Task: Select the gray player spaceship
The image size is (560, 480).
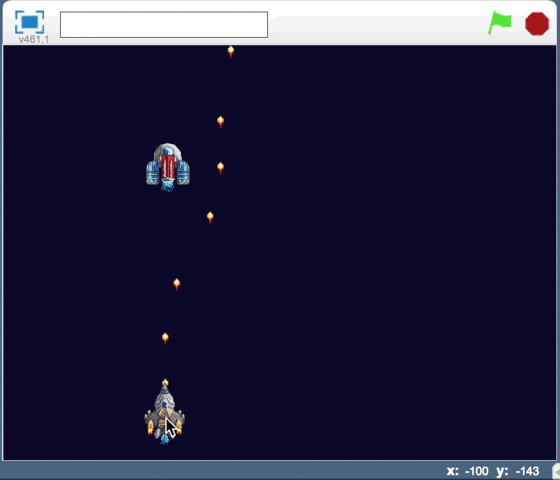Action: (x=164, y=414)
